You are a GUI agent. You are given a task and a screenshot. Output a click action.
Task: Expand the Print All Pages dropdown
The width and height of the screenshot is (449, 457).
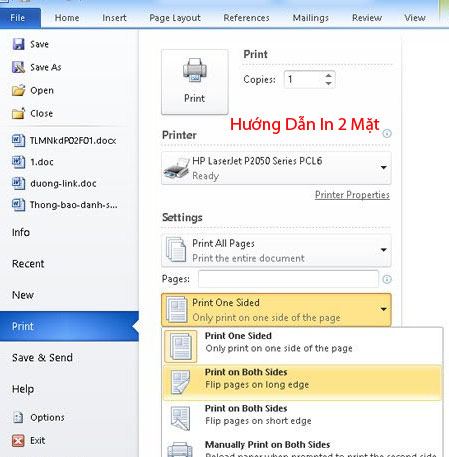pyautogui.click(x=276, y=250)
